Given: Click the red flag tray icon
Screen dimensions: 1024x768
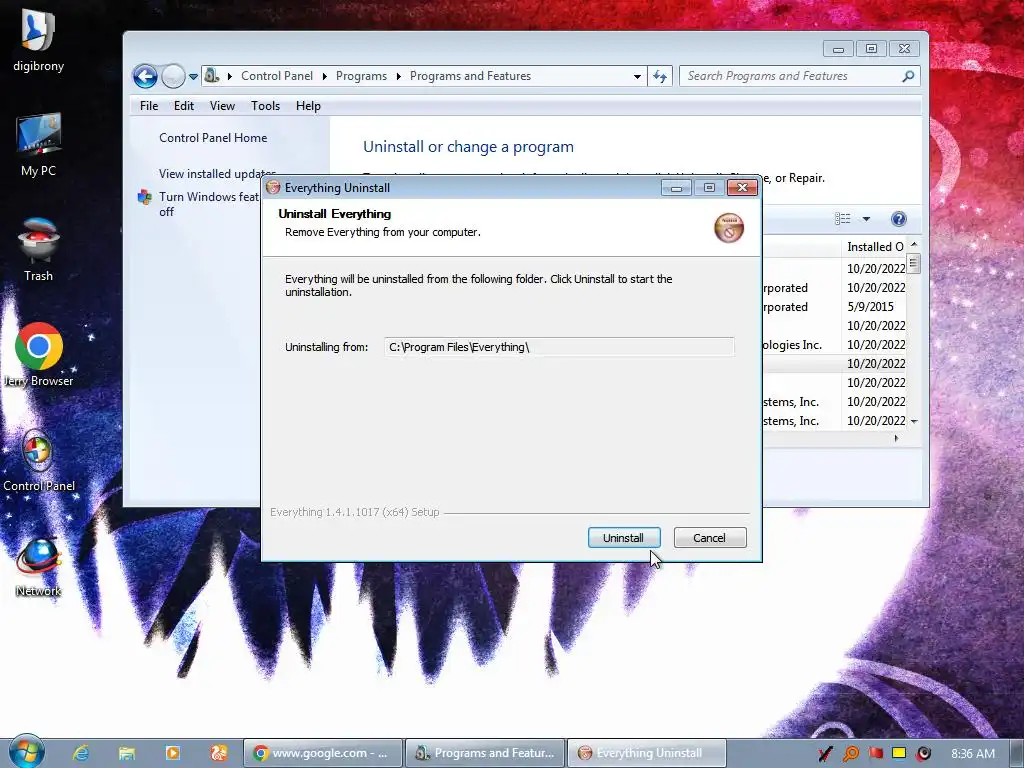Looking at the screenshot, I should pyautogui.click(x=875, y=753).
